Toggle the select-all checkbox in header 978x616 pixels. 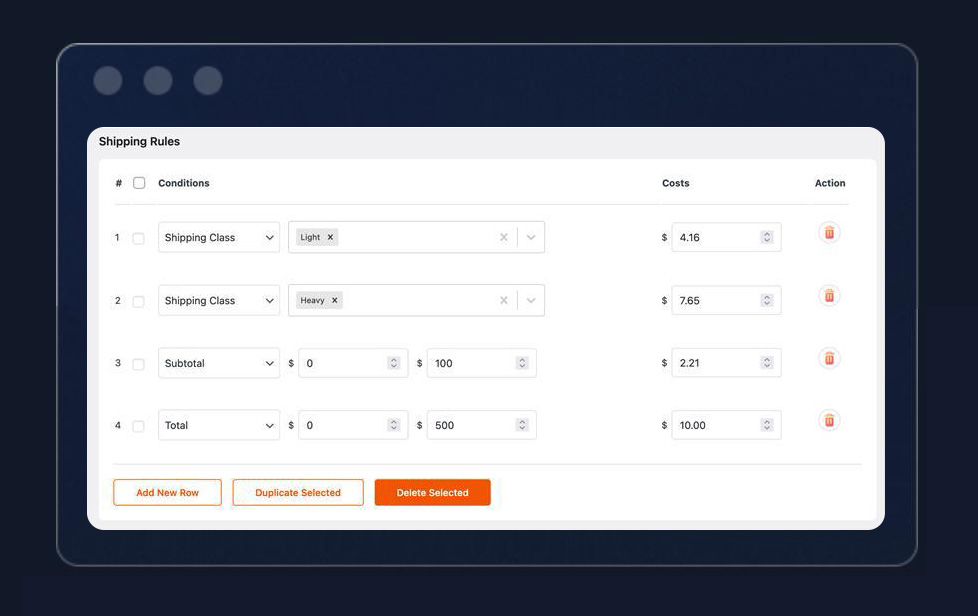pos(139,183)
